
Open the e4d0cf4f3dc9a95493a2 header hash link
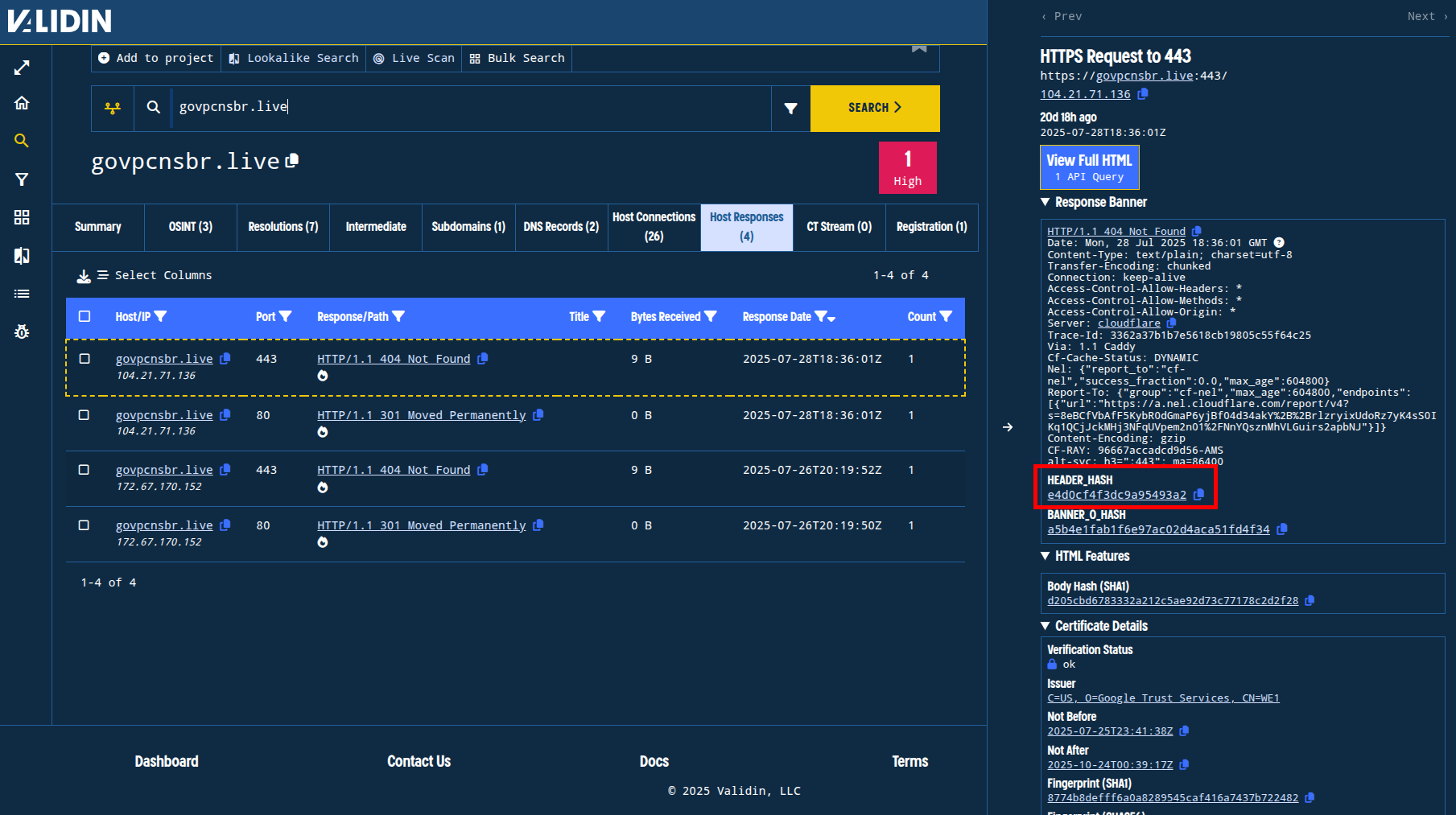(x=1116, y=495)
